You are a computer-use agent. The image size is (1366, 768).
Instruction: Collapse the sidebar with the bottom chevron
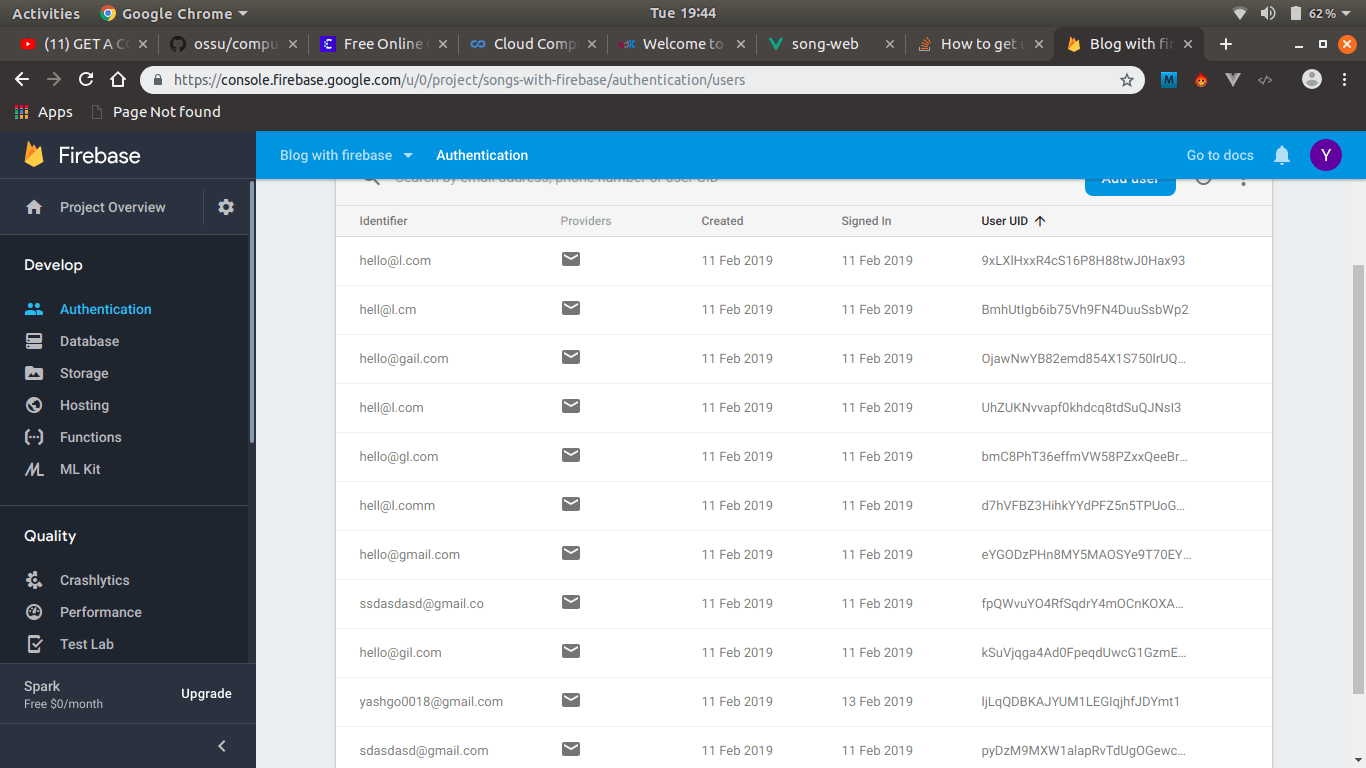coord(221,745)
